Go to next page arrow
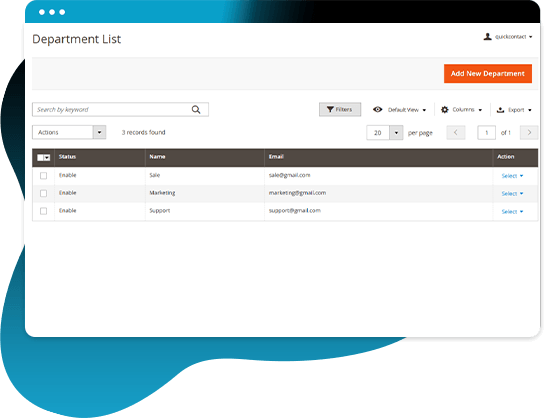This screenshot has width=546, height=418. pyautogui.click(x=529, y=133)
